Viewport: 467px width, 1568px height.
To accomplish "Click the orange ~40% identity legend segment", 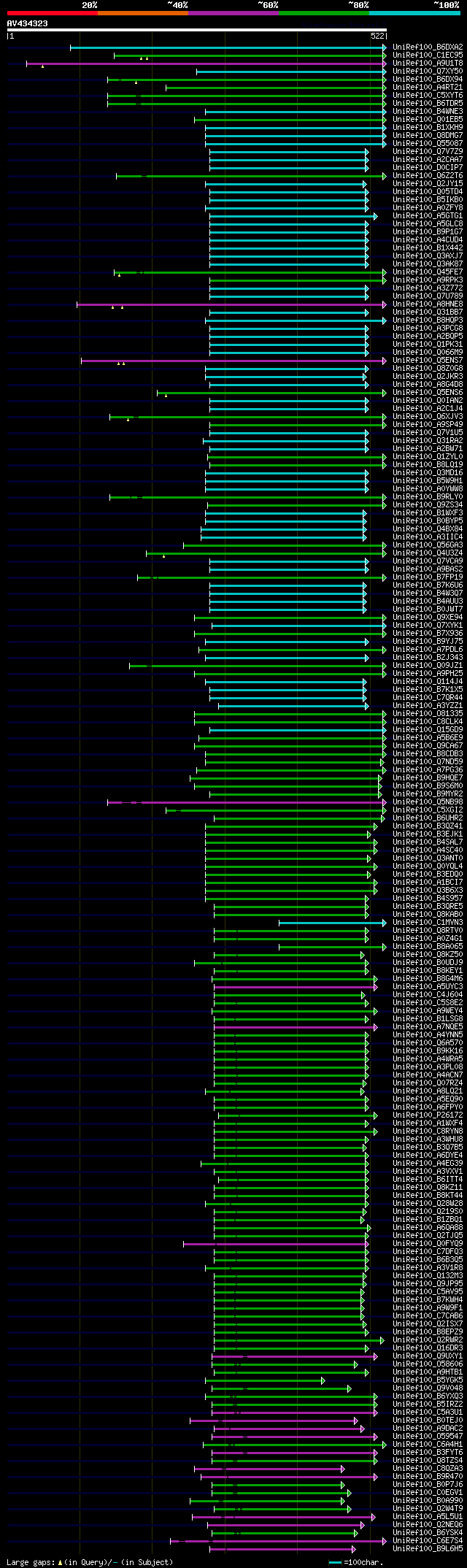I will 142,13.
